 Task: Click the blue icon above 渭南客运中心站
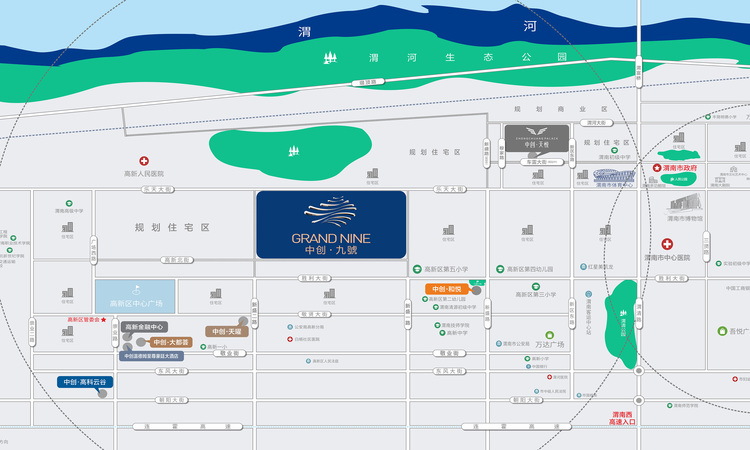pyautogui.click(x=588, y=294)
